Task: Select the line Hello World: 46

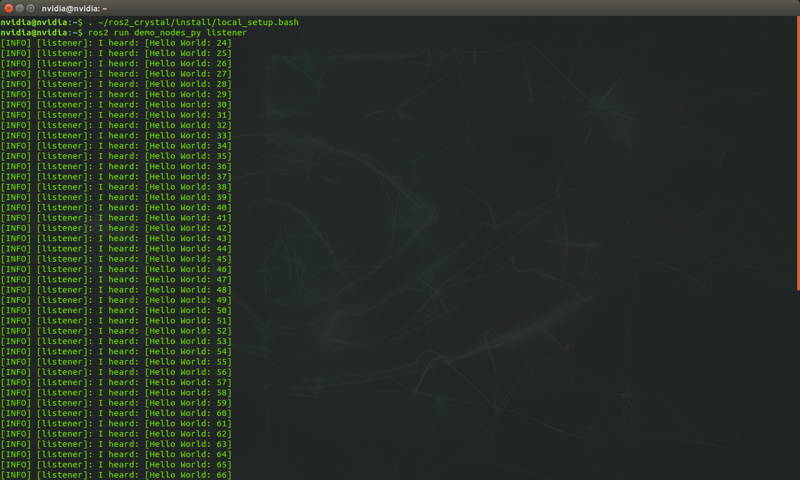Action: [116, 269]
